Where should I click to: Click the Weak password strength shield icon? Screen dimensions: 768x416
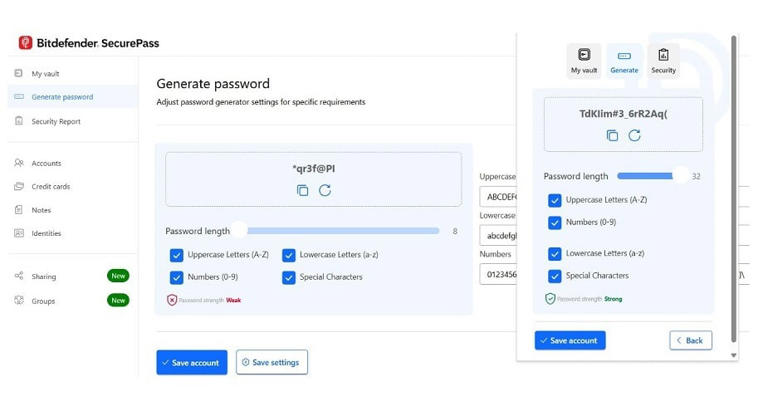click(172, 300)
